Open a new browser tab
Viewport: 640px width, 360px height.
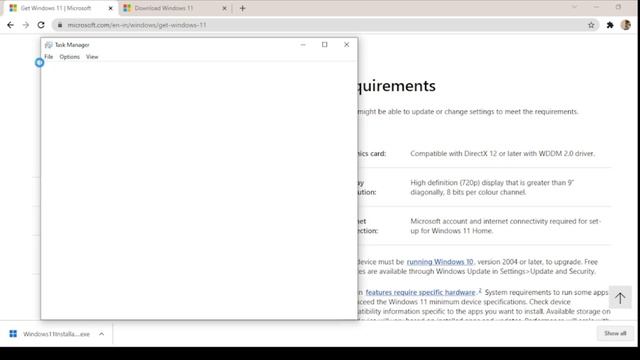(242, 8)
